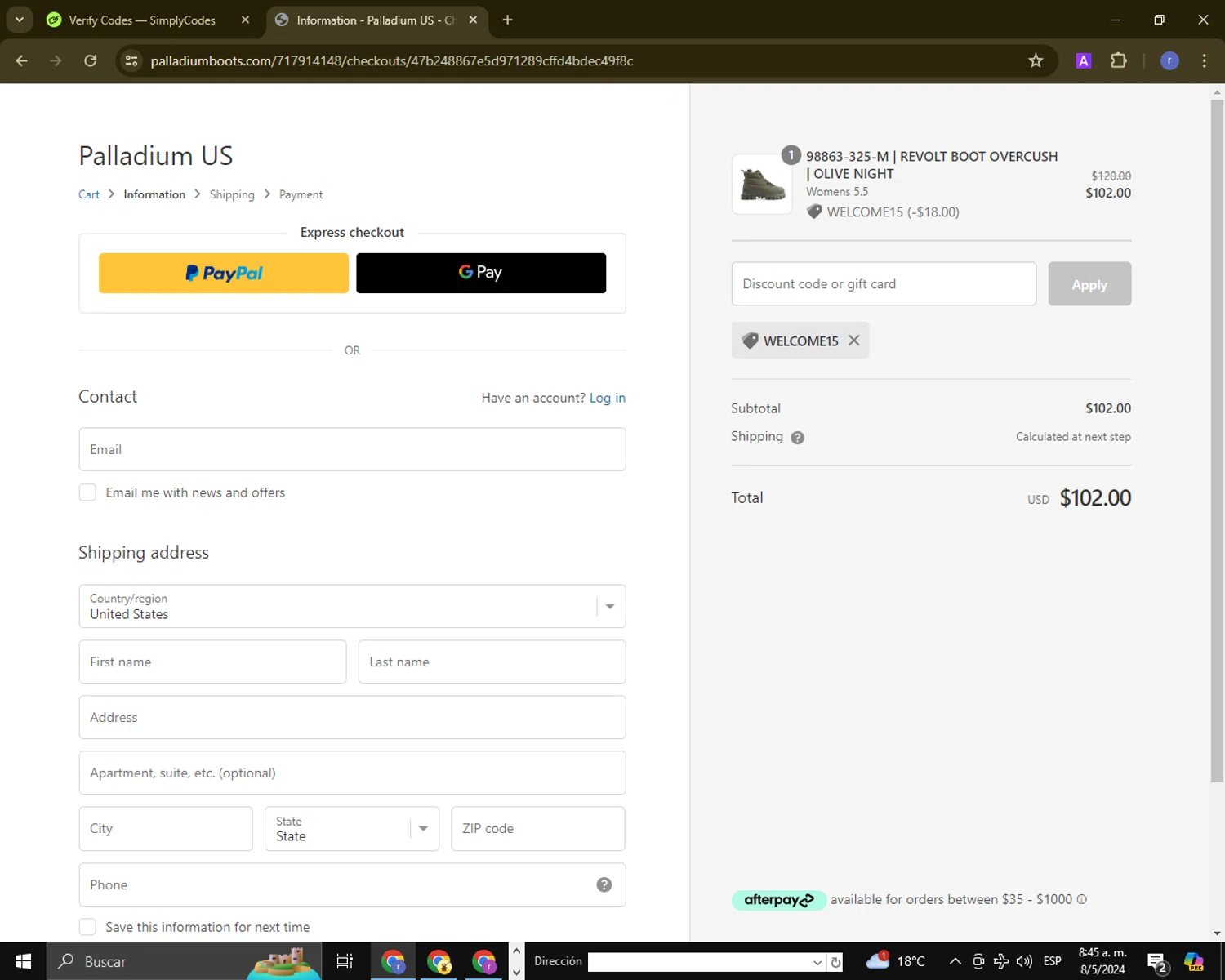Open first Chrome taskbar icon
This screenshot has height=980, width=1225.
pyautogui.click(x=393, y=961)
